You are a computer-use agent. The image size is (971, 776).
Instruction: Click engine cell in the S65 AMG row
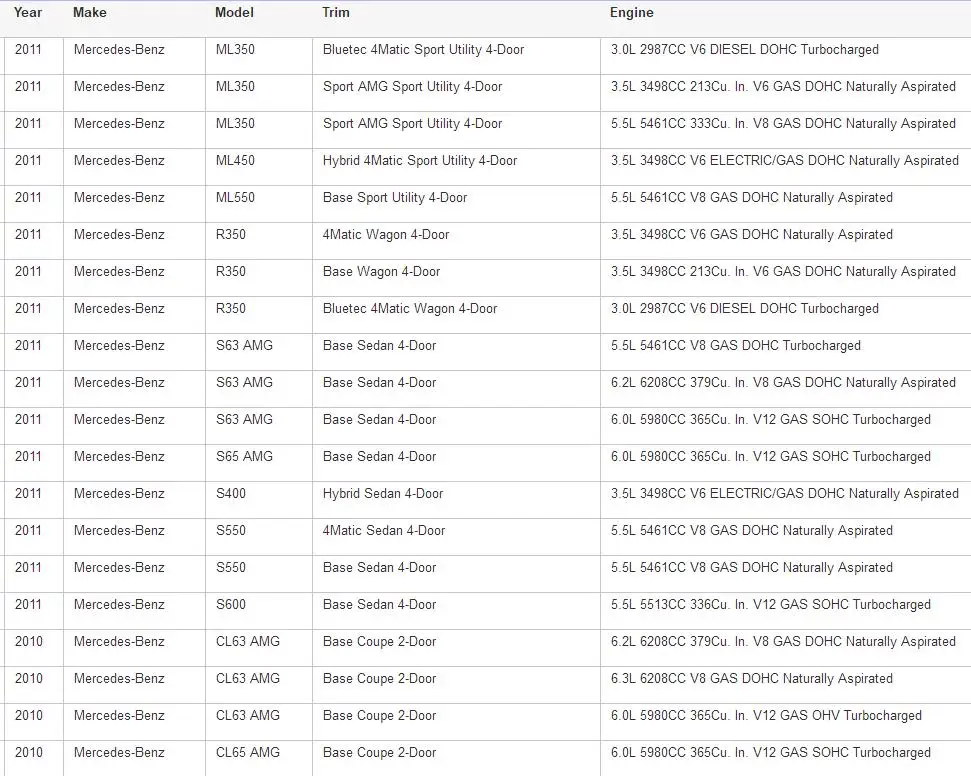tap(770, 456)
